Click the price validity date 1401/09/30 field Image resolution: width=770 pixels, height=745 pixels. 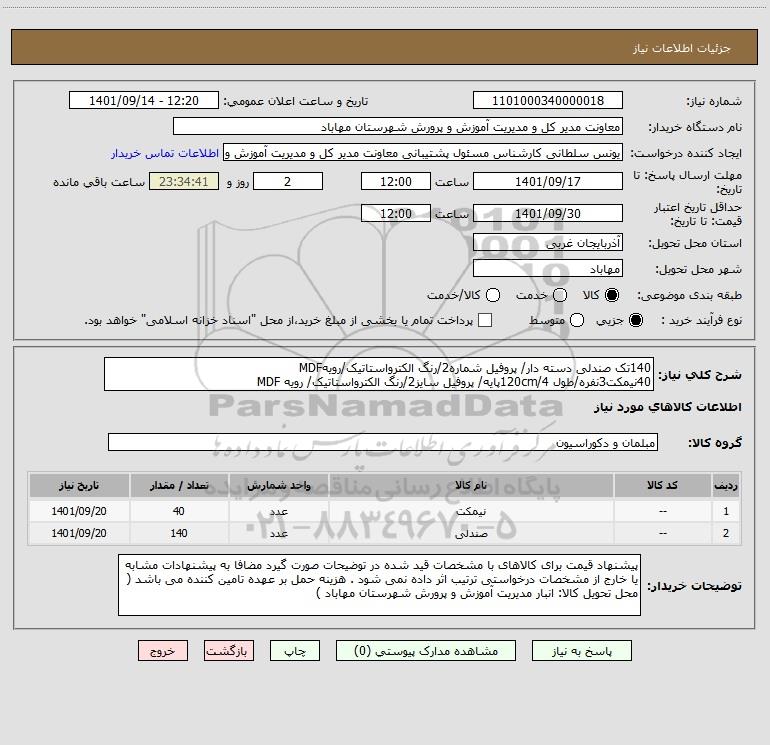click(x=548, y=213)
